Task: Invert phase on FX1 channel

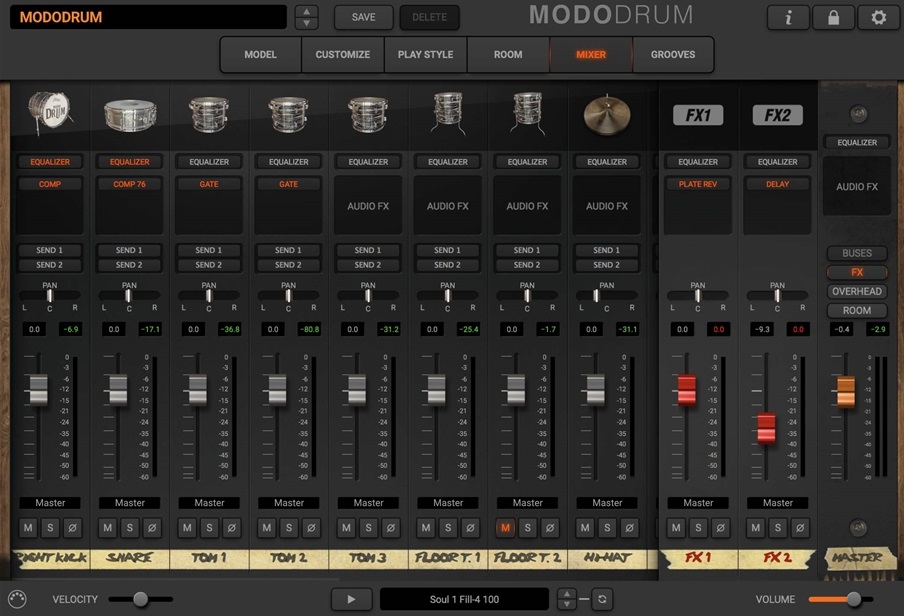Action: pos(721,527)
